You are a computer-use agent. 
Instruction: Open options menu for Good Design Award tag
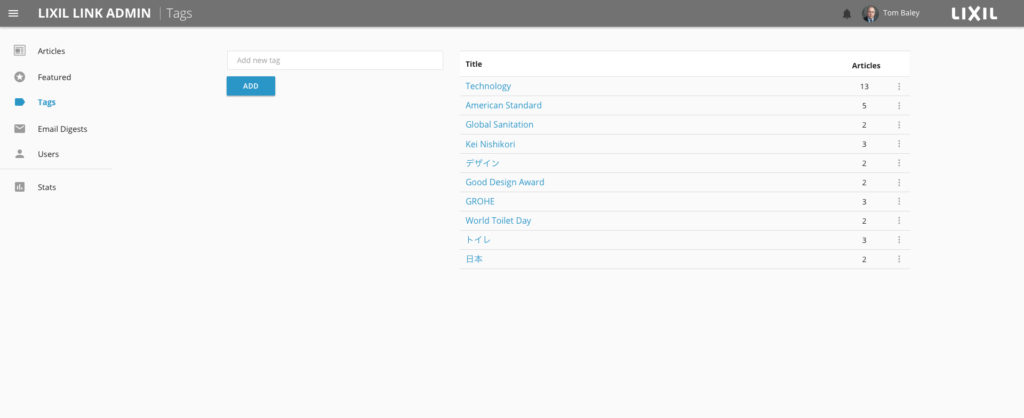coord(899,182)
